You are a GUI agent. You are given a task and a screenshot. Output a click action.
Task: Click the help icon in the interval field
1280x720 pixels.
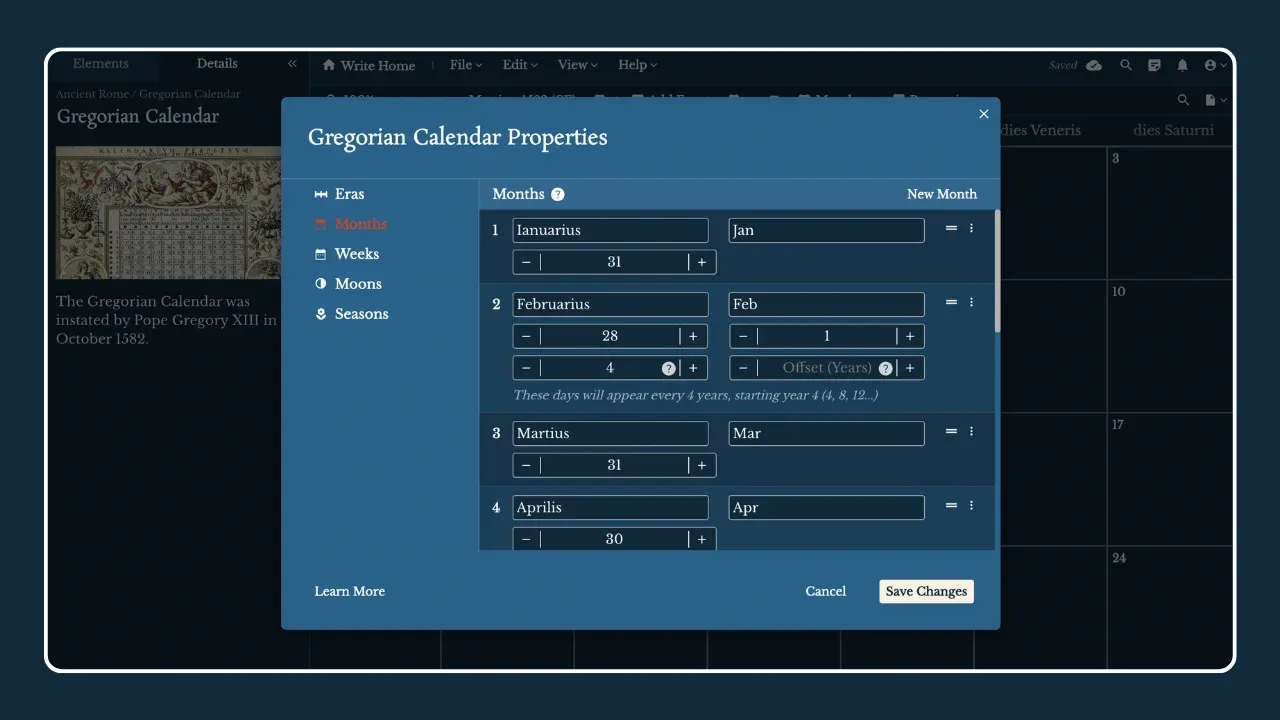pos(668,368)
